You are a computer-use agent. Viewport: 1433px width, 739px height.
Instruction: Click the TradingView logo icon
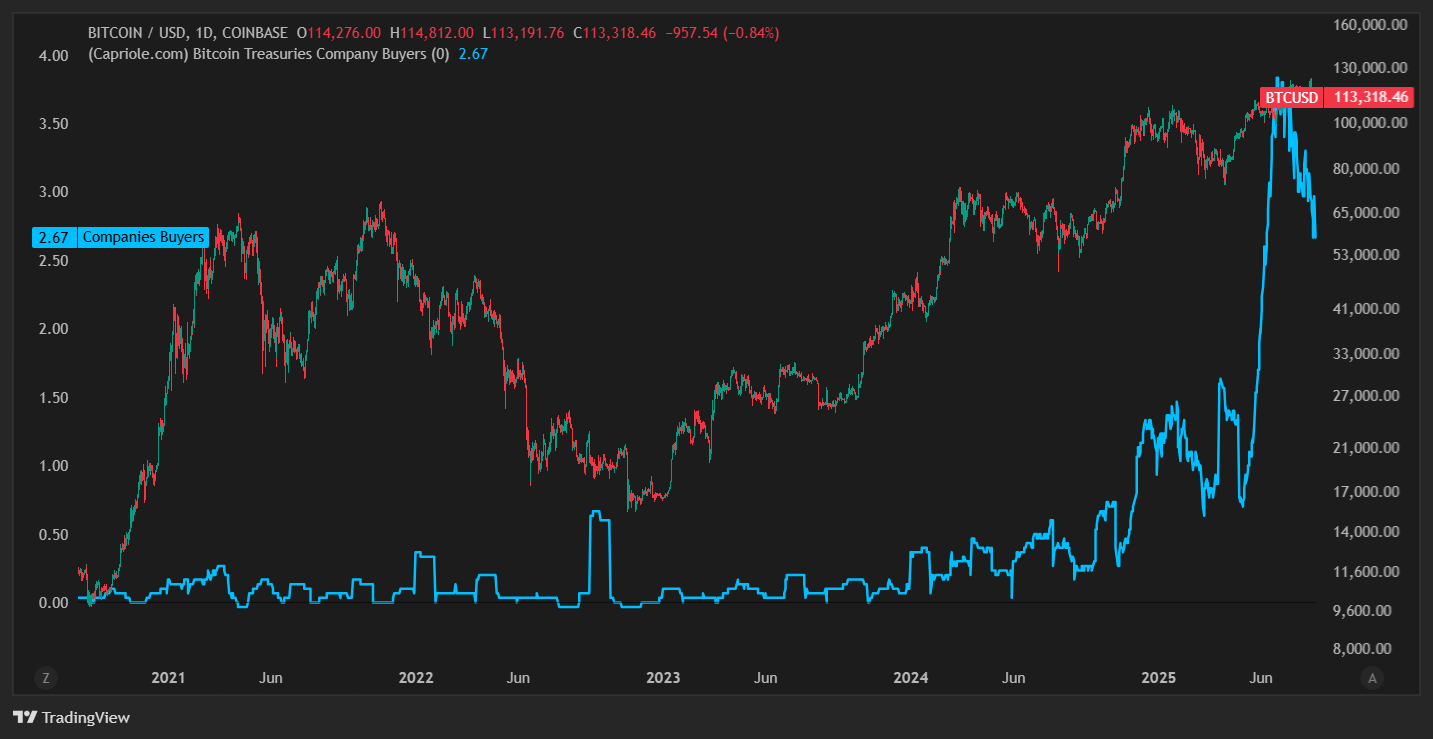pyautogui.click(x=25, y=717)
